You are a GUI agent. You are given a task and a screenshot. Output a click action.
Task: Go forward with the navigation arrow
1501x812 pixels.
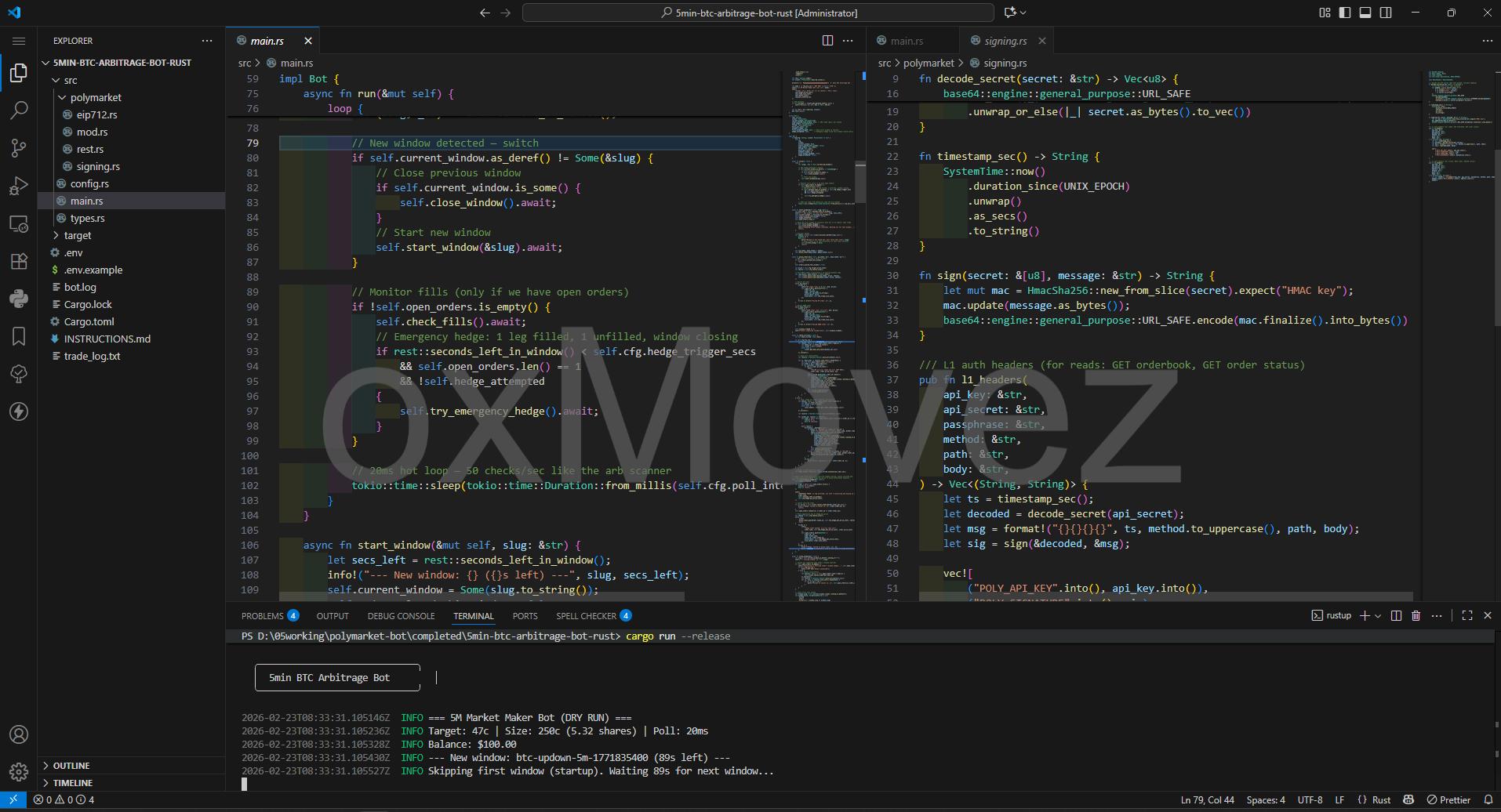(505, 13)
